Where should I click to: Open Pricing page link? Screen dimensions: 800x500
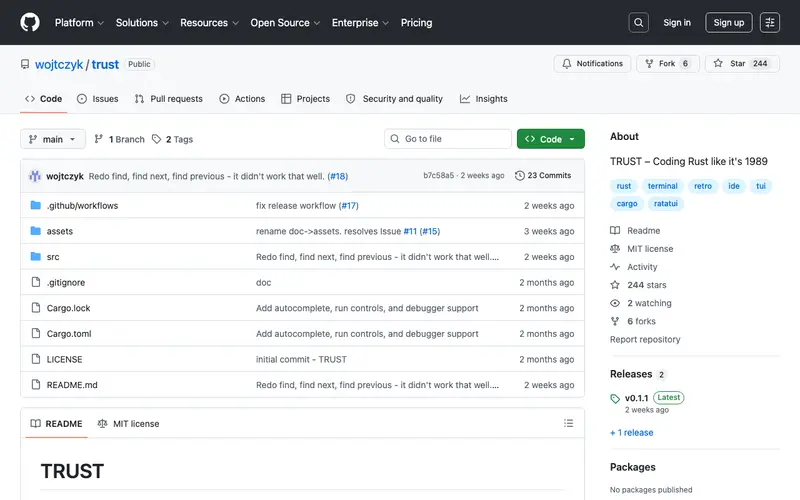[x=416, y=22]
